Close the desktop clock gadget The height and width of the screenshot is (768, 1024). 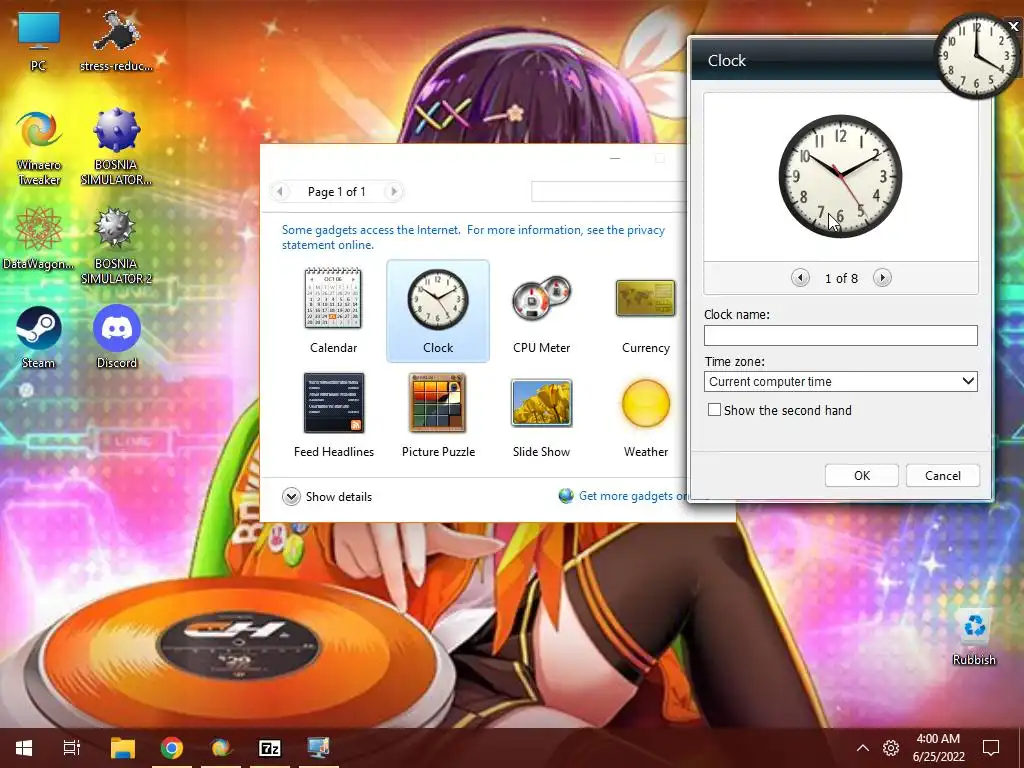pyautogui.click(x=1014, y=26)
